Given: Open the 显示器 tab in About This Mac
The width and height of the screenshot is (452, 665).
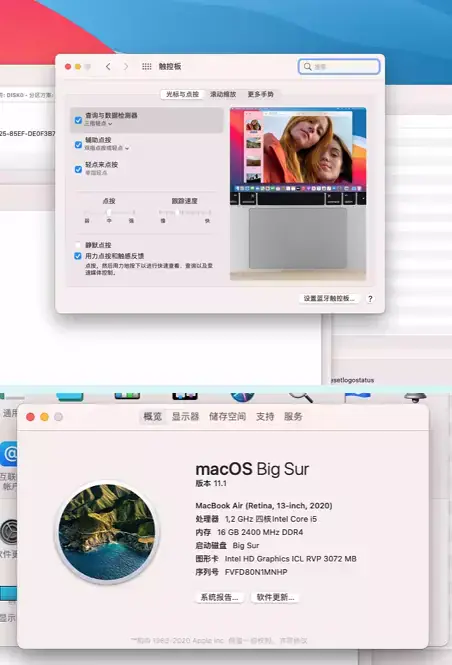Looking at the screenshot, I should [x=185, y=416].
